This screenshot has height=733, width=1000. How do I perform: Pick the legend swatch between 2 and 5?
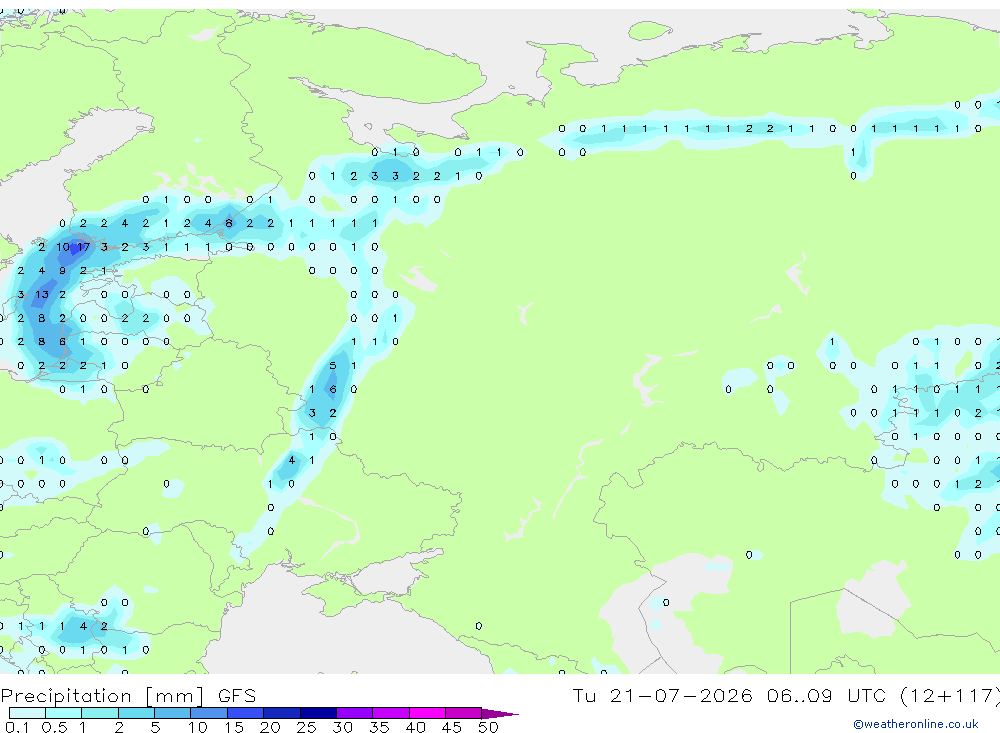(x=136, y=713)
